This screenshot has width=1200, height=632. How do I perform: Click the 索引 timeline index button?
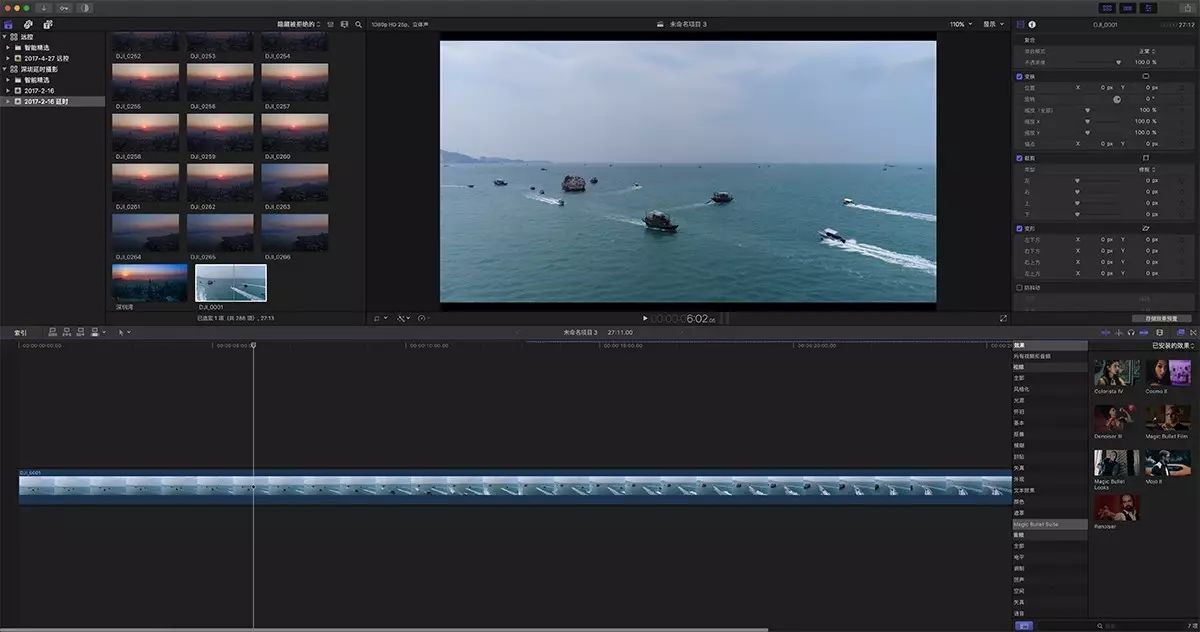(x=20, y=332)
